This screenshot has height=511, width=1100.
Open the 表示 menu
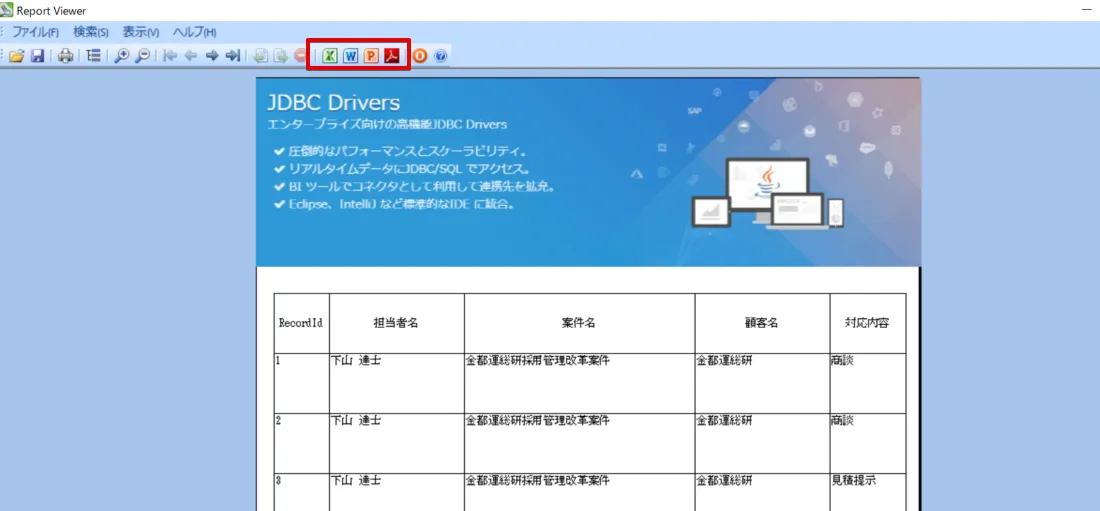pos(141,32)
